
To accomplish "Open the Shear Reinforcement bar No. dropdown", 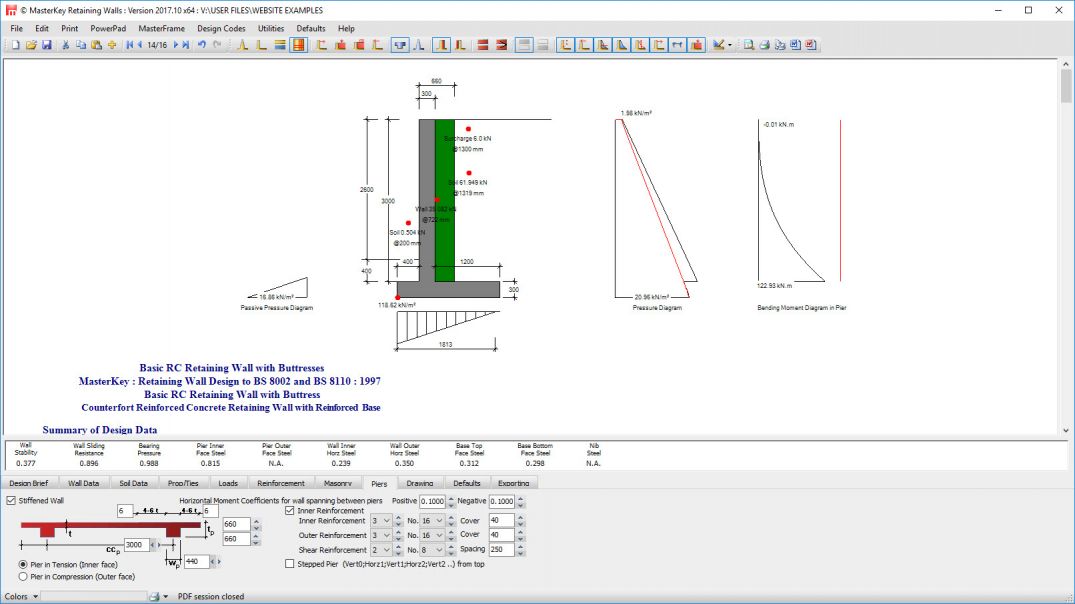I will tap(439, 550).
